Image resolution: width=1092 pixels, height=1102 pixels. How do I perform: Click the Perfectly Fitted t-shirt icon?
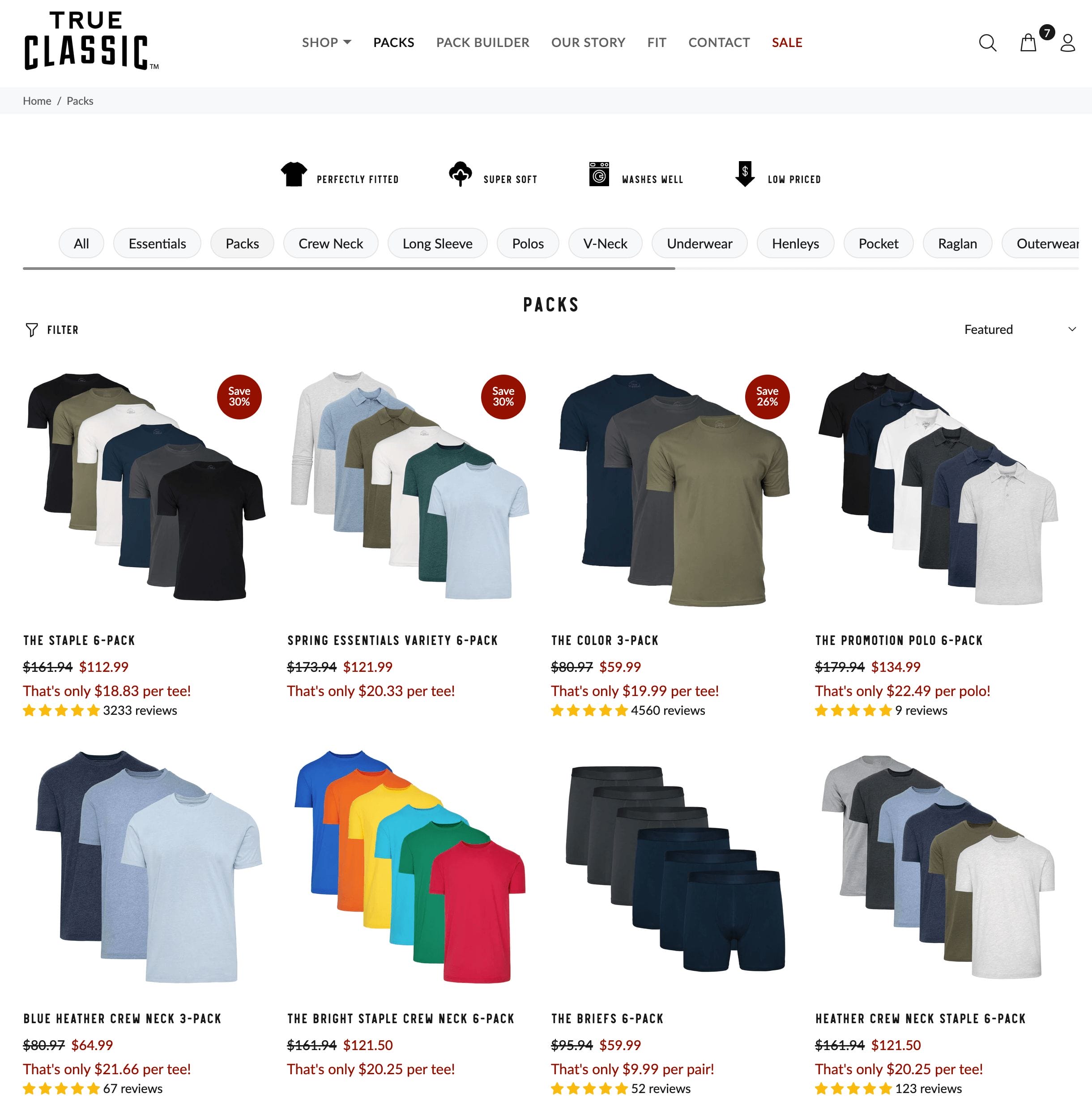point(294,174)
